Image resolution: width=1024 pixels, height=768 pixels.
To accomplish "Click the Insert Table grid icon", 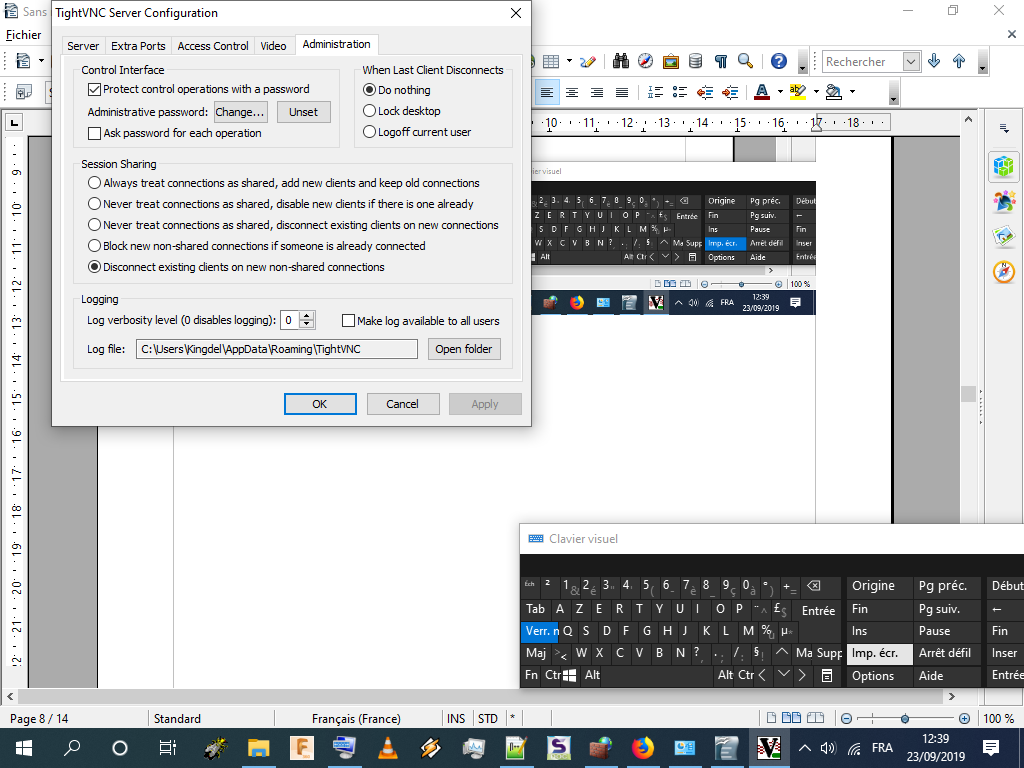I will click(x=551, y=61).
